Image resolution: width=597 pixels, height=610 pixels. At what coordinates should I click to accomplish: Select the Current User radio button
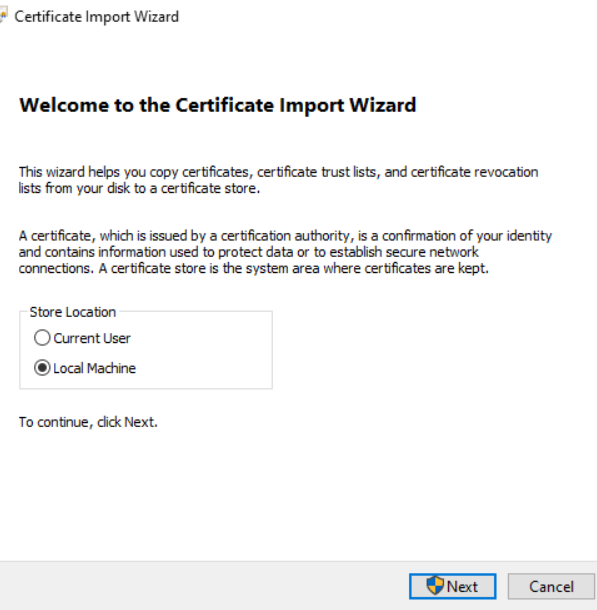coord(42,338)
